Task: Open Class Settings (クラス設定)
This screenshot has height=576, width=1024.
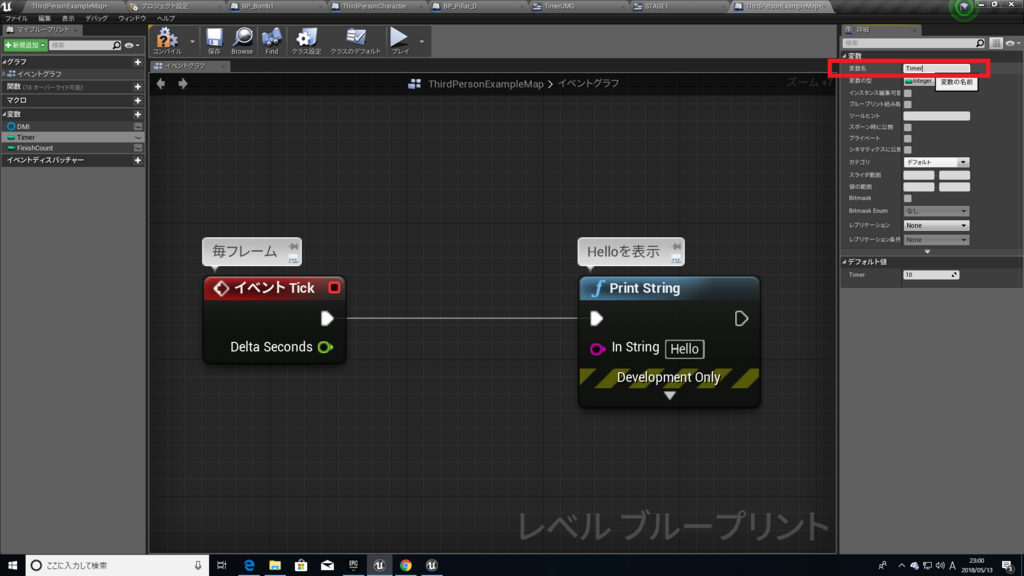Action: click(306, 40)
